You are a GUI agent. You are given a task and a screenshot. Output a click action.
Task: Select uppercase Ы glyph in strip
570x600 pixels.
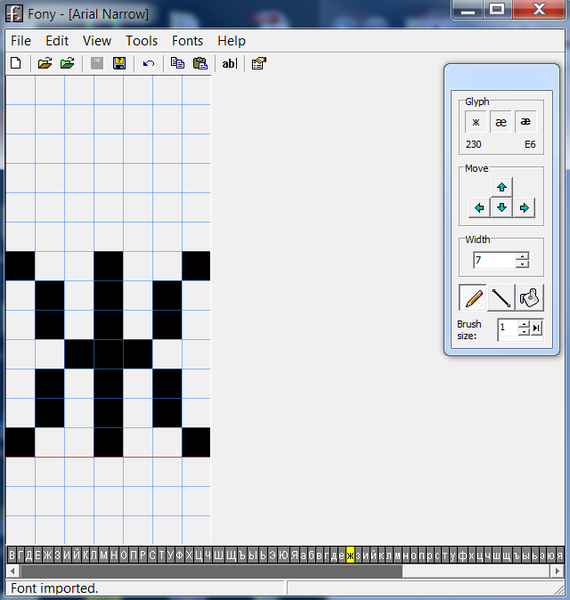252,555
